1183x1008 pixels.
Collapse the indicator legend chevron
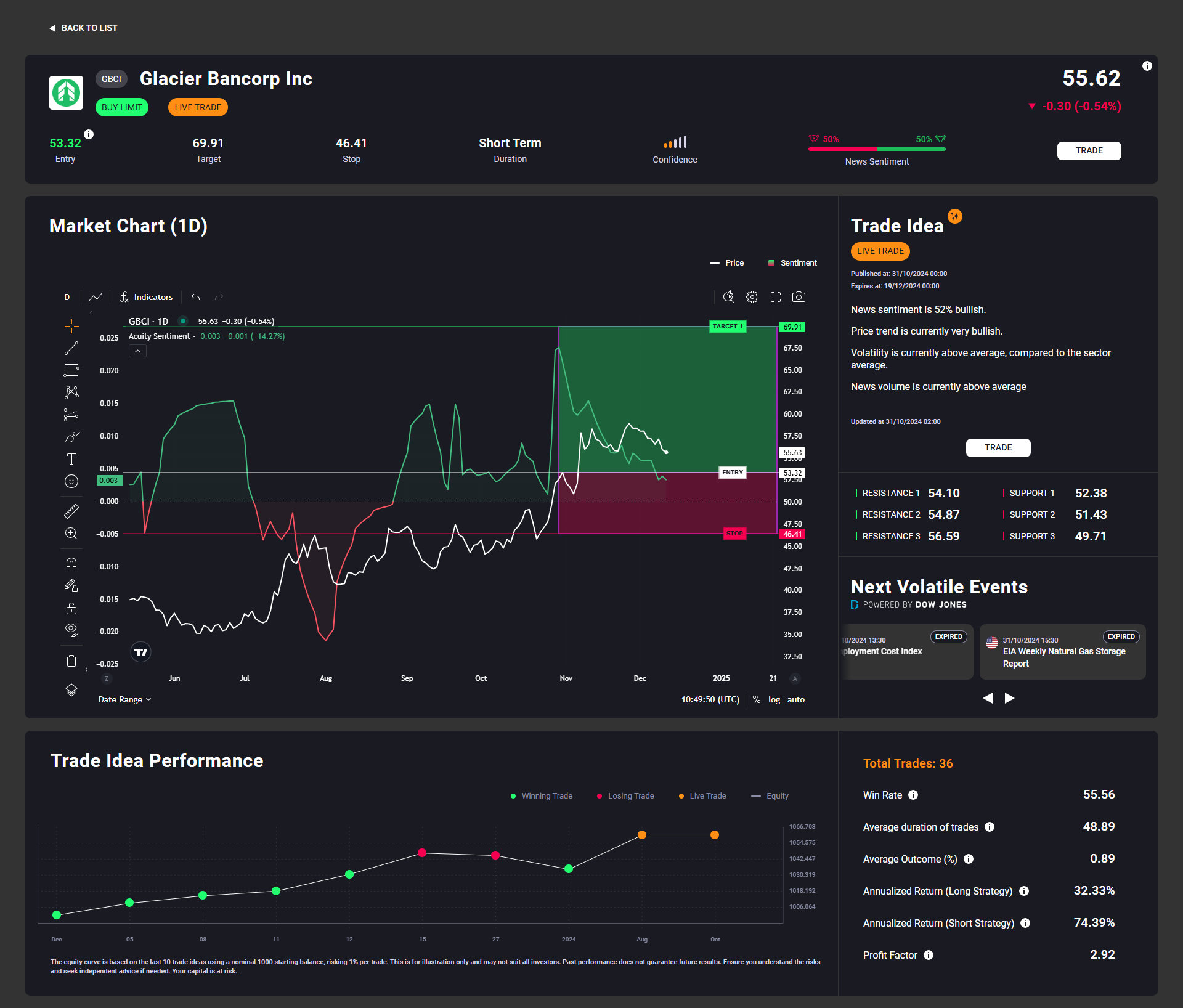137,351
